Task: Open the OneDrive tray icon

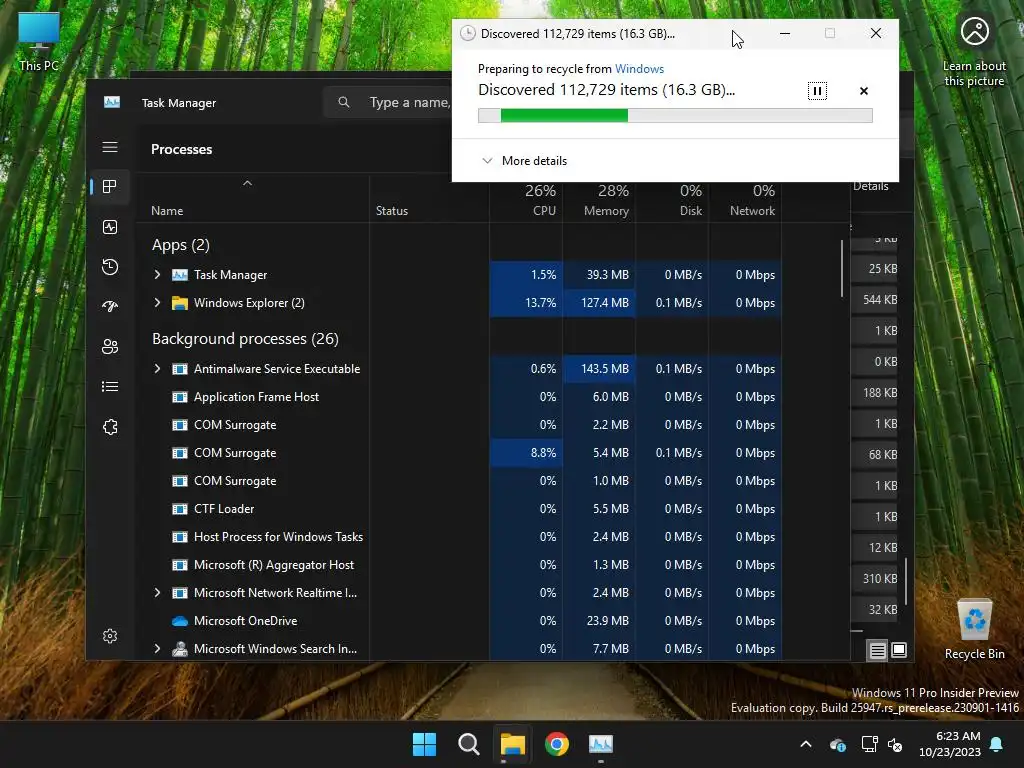Action: tap(838, 744)
